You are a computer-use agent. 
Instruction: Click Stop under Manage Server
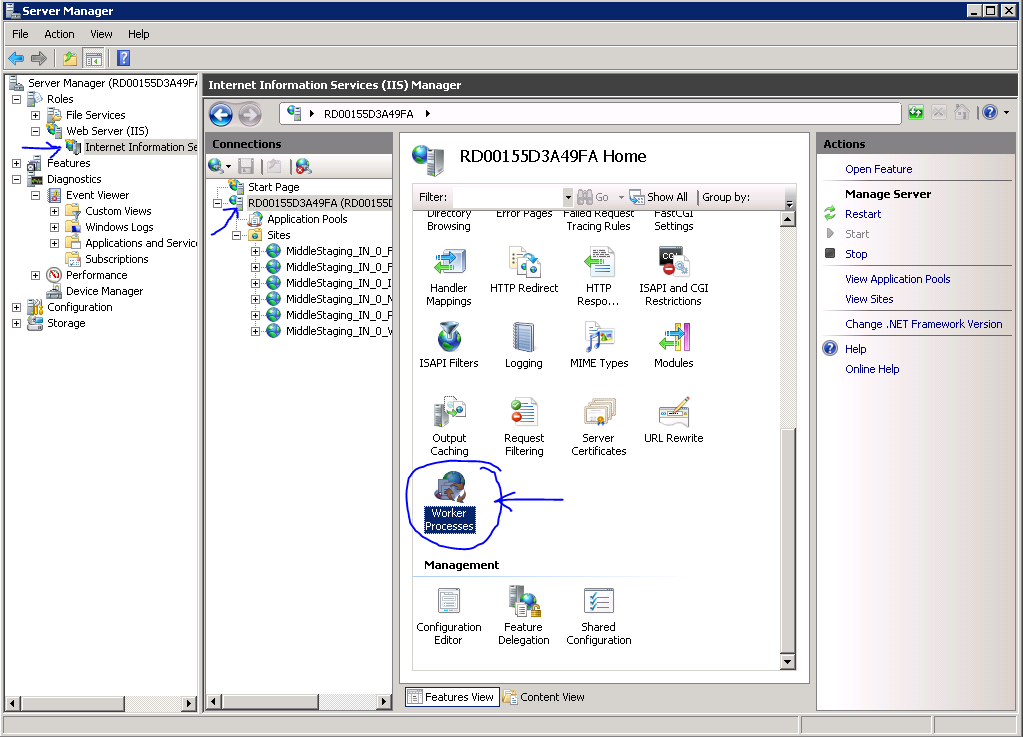tap(856, 254)
